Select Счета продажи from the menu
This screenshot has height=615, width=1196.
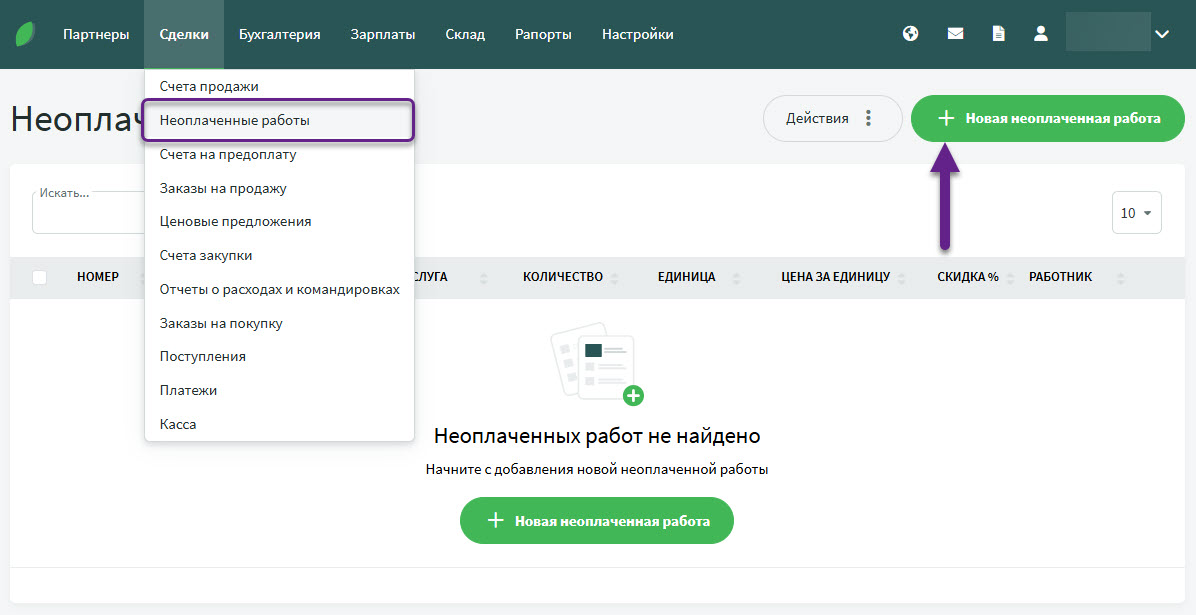point(209,87)
